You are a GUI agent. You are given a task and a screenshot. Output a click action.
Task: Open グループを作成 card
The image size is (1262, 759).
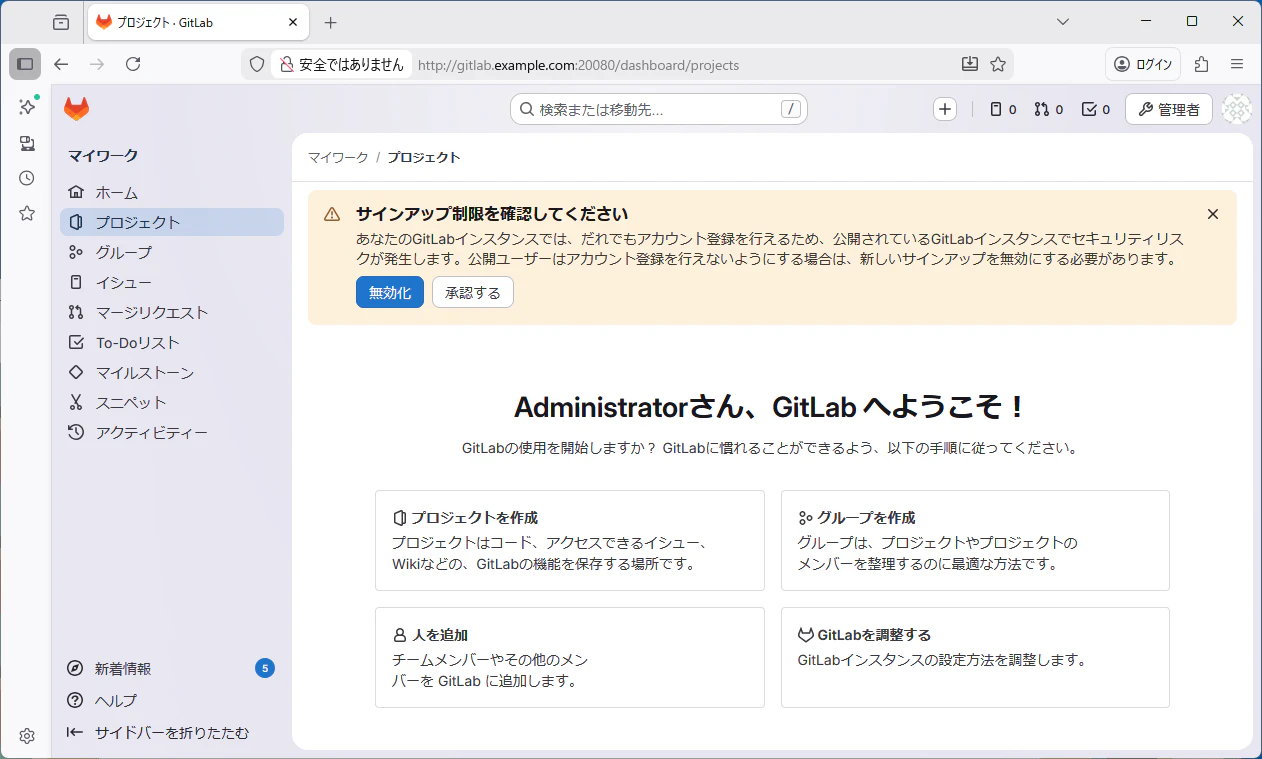[975, 540]
